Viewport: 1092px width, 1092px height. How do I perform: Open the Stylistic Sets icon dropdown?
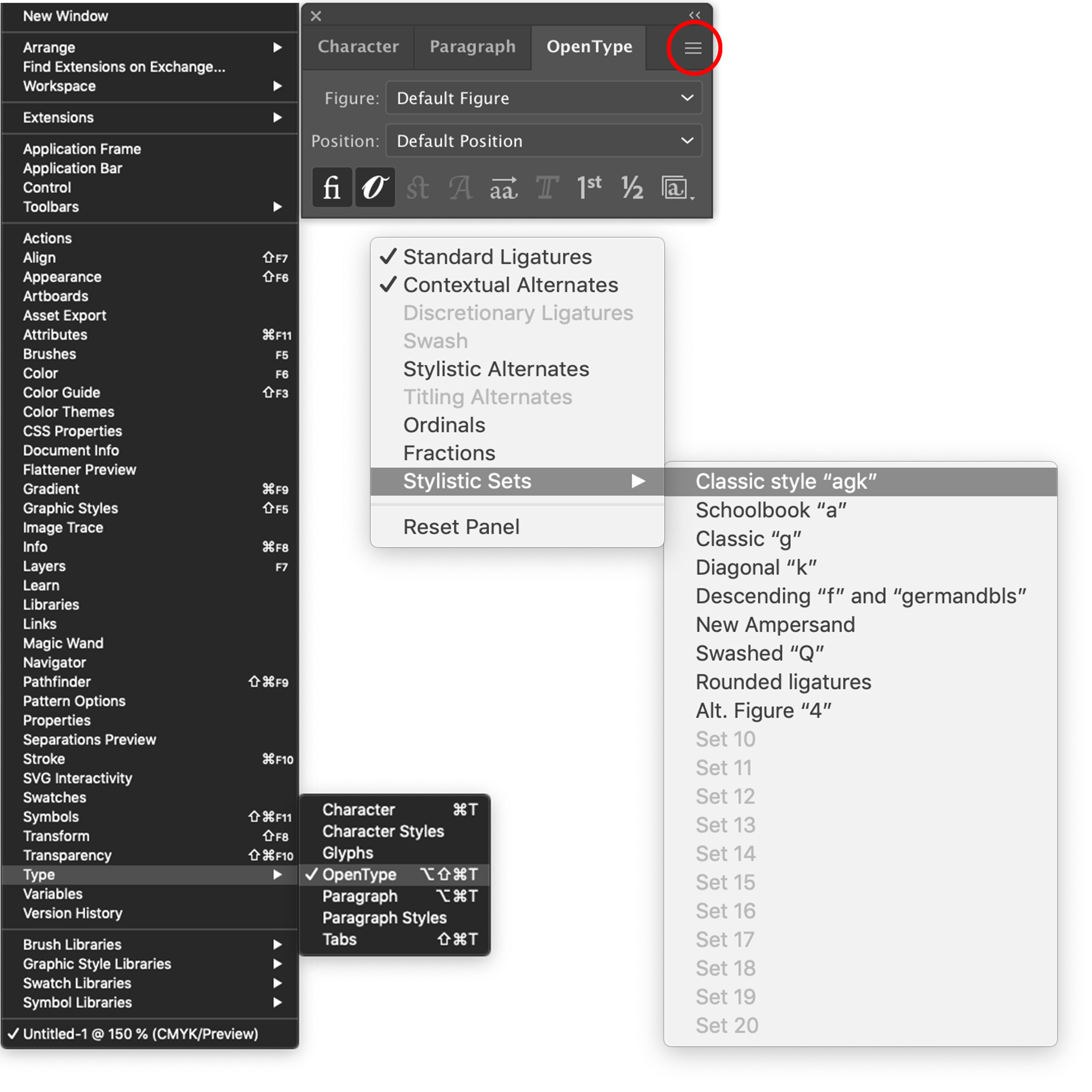coord(677,187)
